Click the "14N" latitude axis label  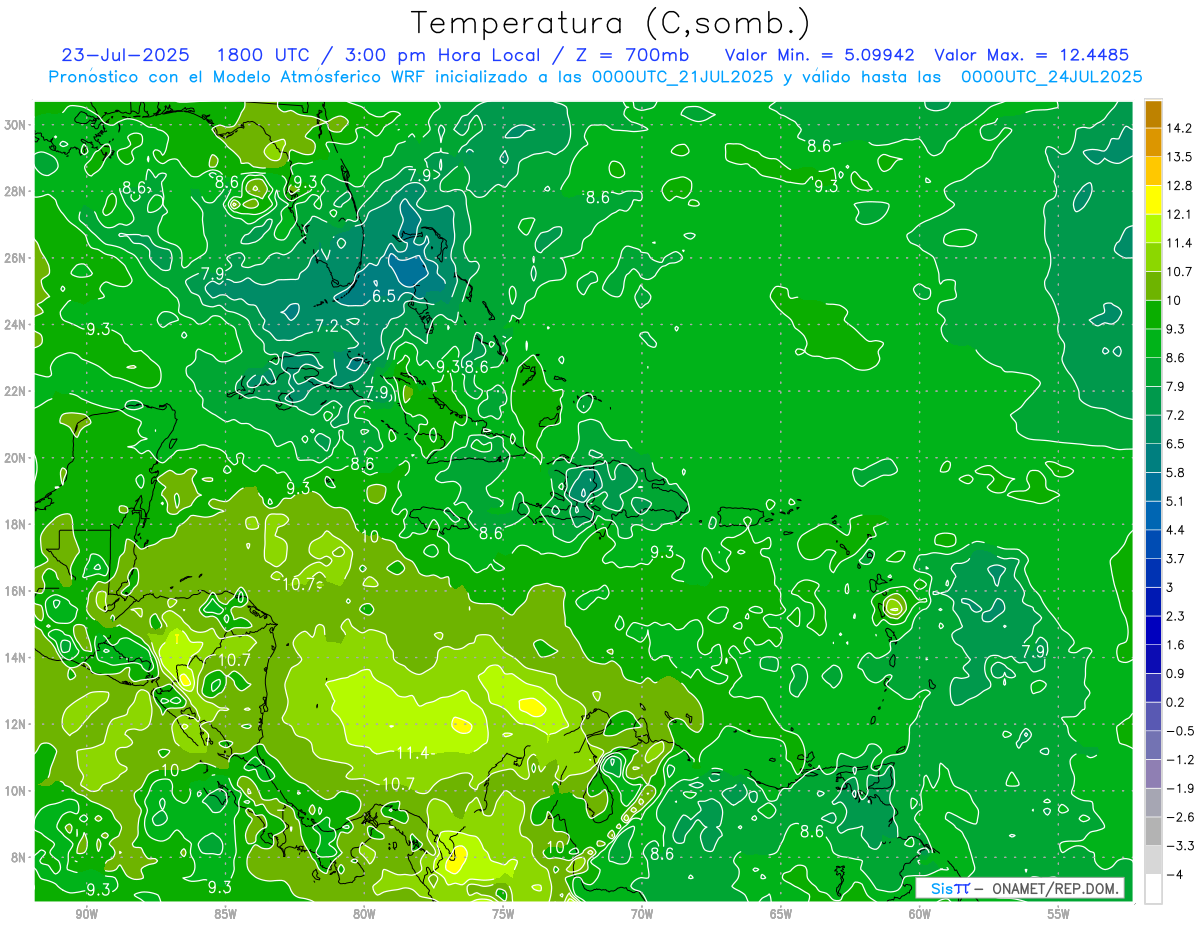(15, 657)
